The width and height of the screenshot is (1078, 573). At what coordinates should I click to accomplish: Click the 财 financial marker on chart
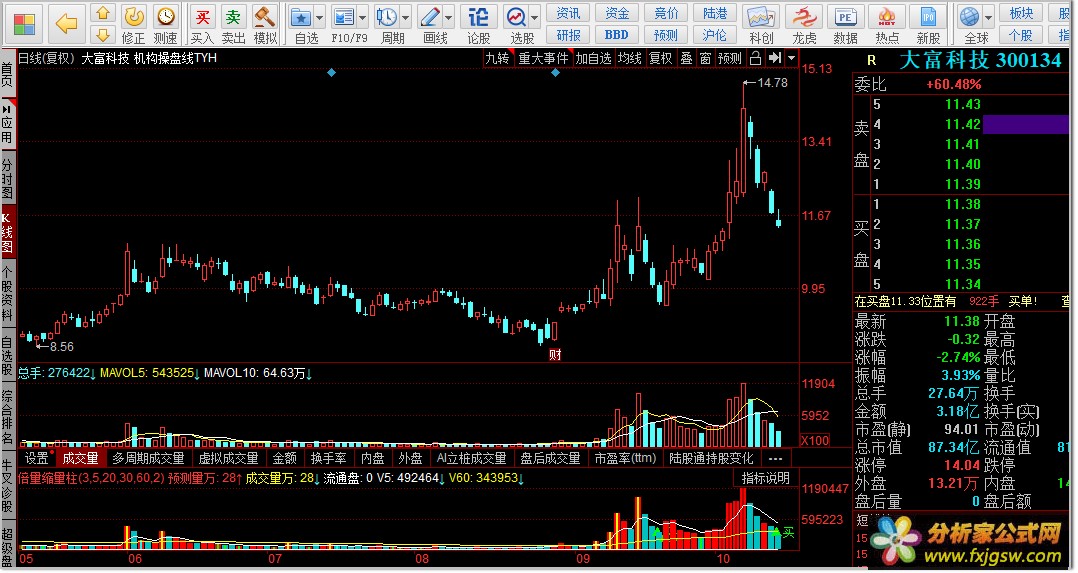555,355
